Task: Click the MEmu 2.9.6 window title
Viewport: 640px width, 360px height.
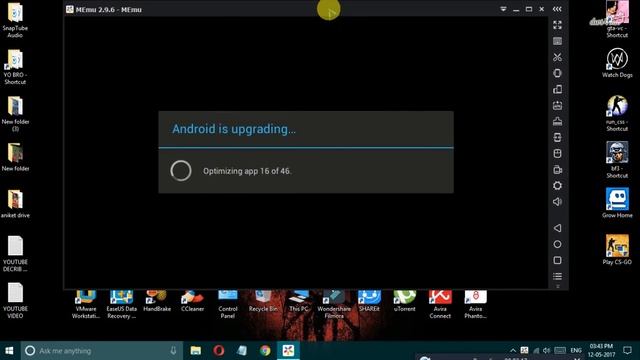Action: coord(109,9)
